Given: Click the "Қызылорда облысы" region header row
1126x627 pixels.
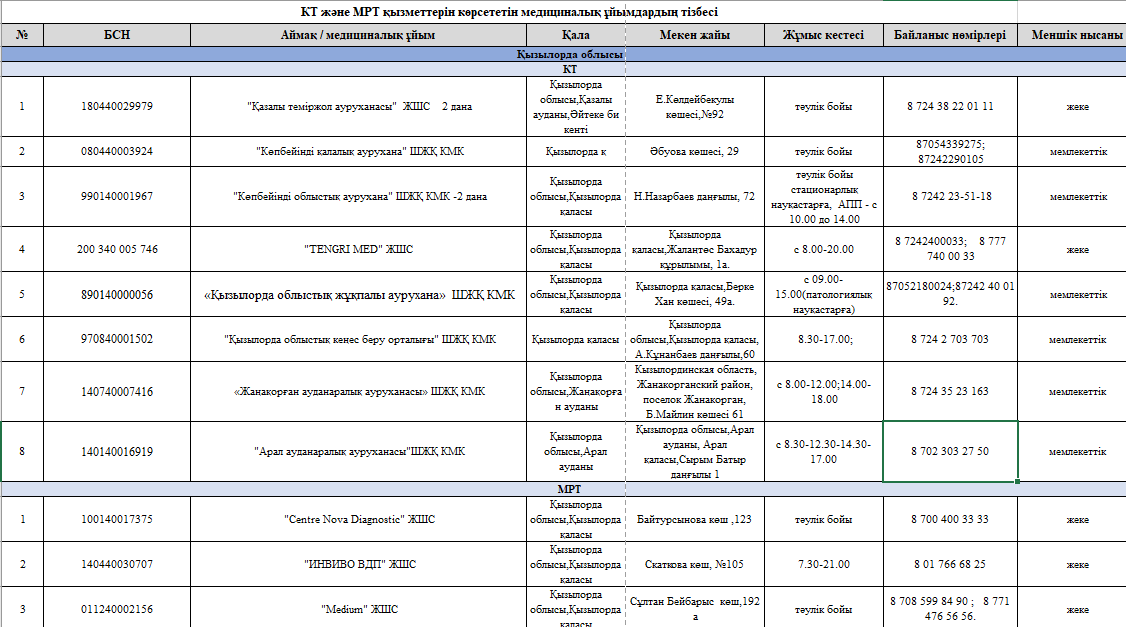Looking at the screenshot, I should [x=569, y=54].
